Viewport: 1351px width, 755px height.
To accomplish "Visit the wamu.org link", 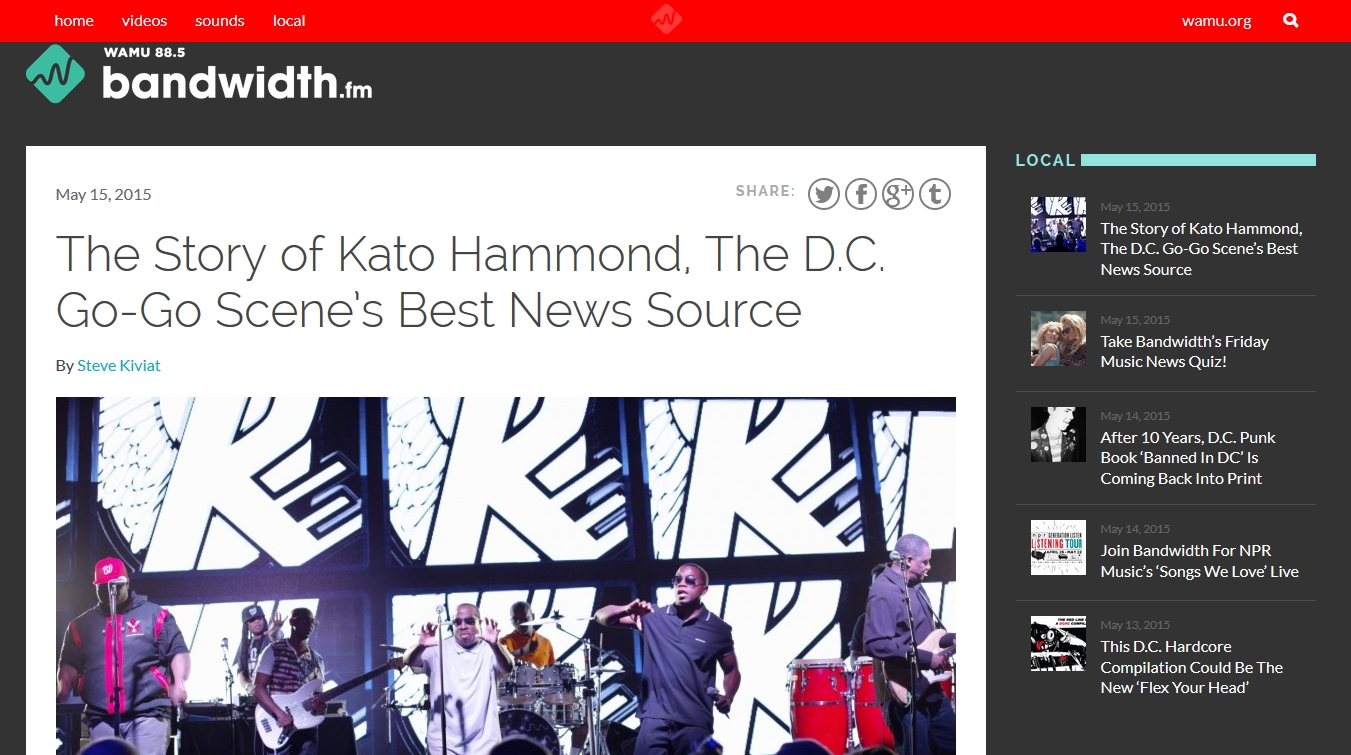I will (x=1217, y=20).
